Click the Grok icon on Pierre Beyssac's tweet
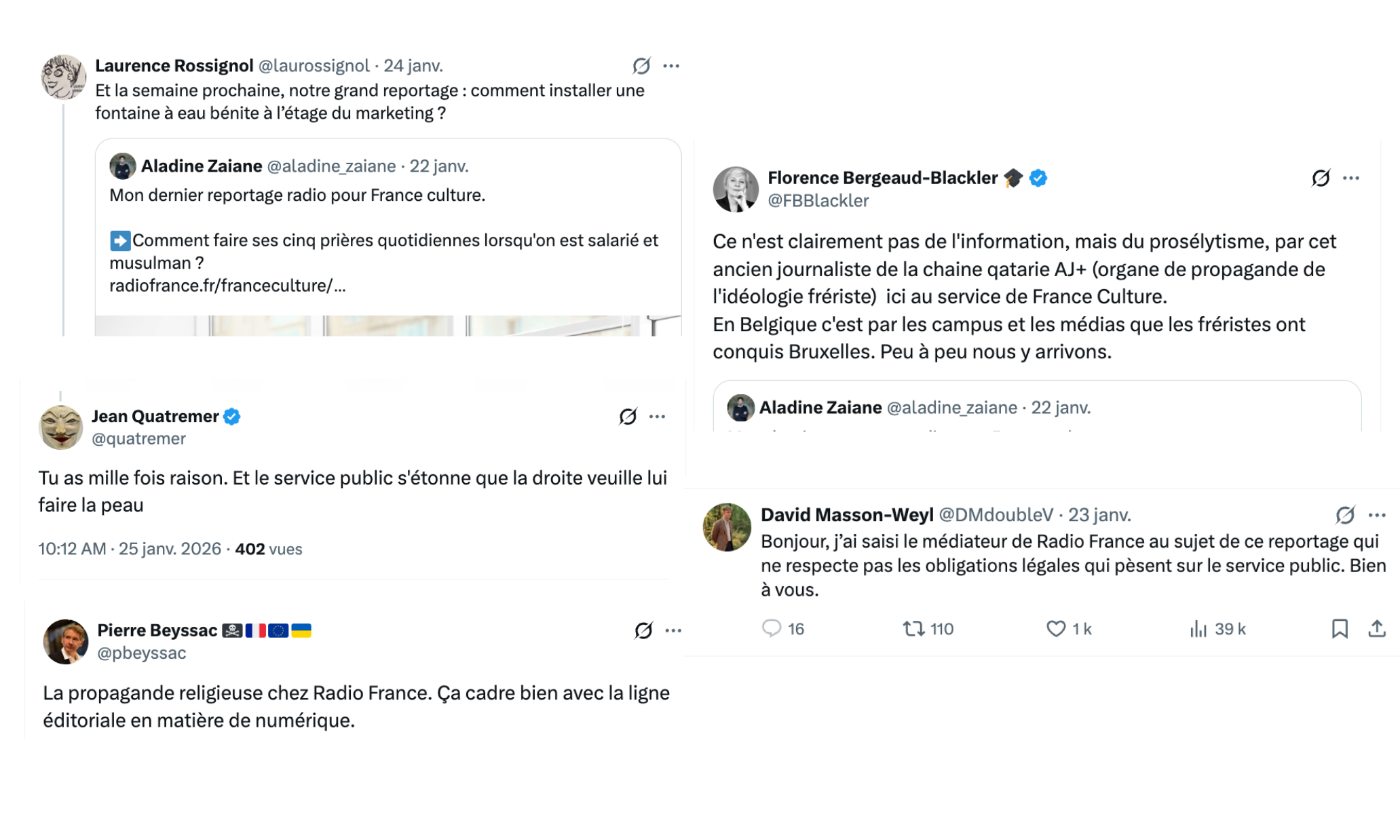 (x=643, y=630)
